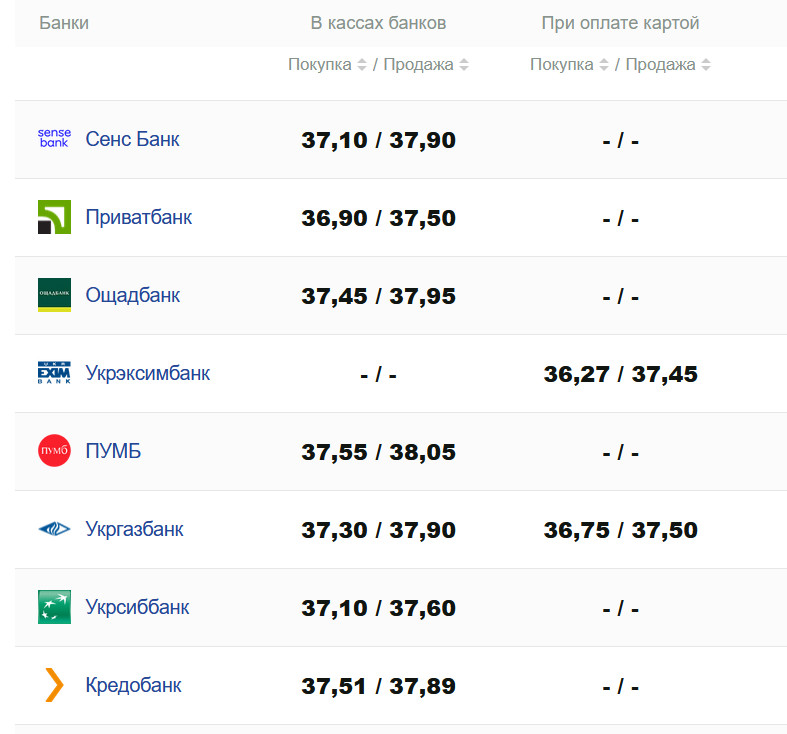
Task: Click the green Privatbank logo icon
Action: [x=54, y=217]
